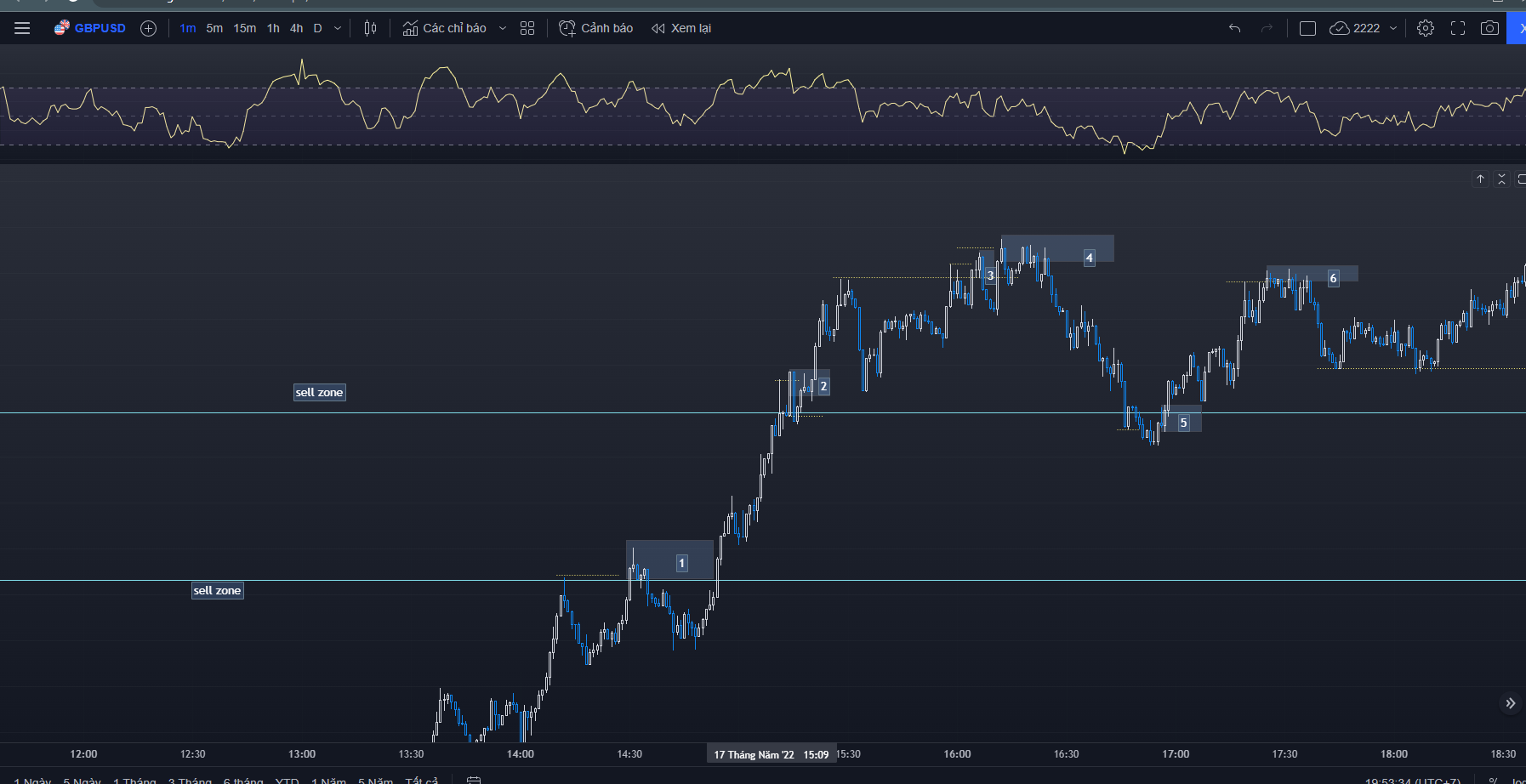Redo the last undone action
Image resolution: width=1526 pixels, height=784 pixels.
1267,28
